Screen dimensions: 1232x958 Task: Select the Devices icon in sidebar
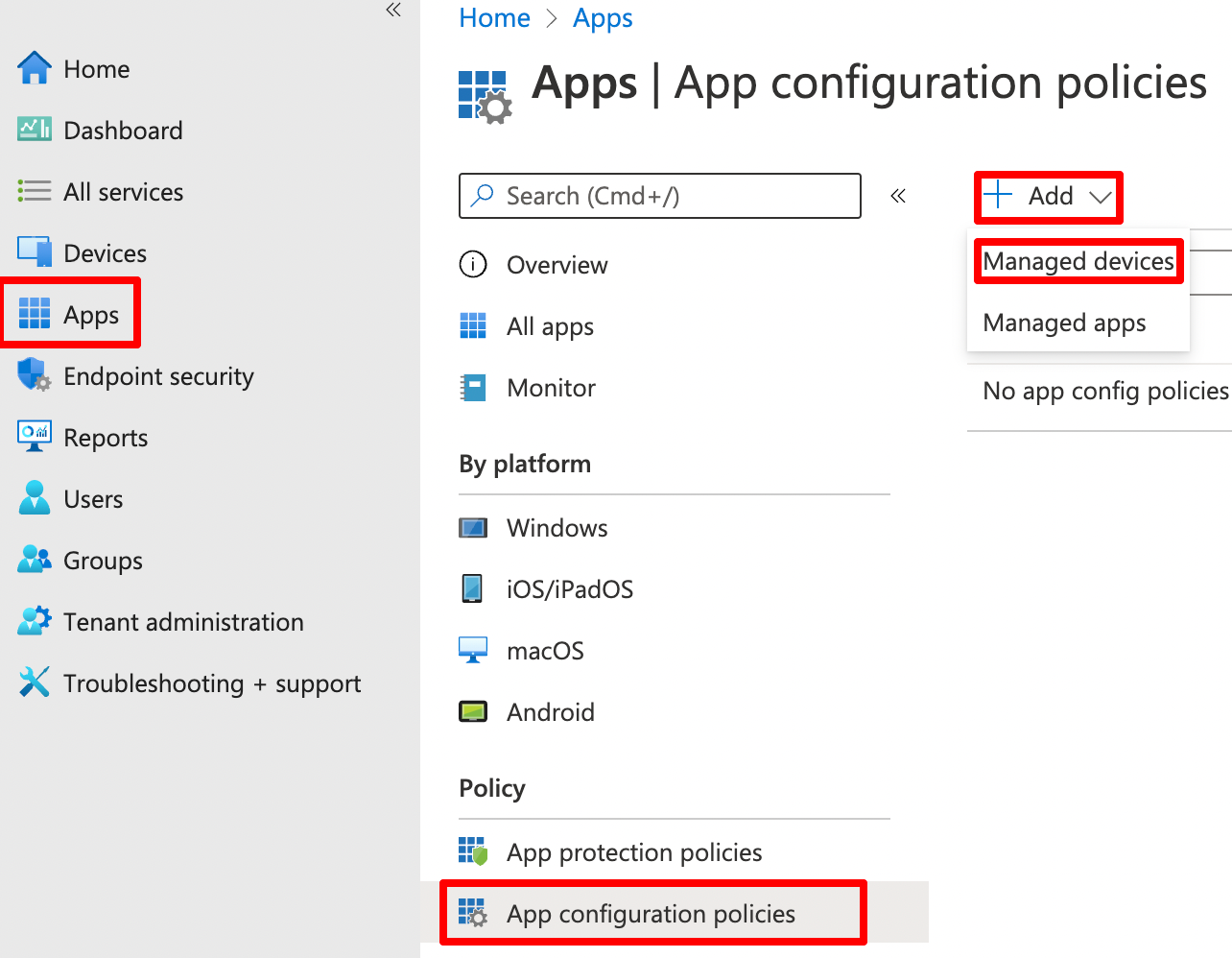click(x=34, y=252)
